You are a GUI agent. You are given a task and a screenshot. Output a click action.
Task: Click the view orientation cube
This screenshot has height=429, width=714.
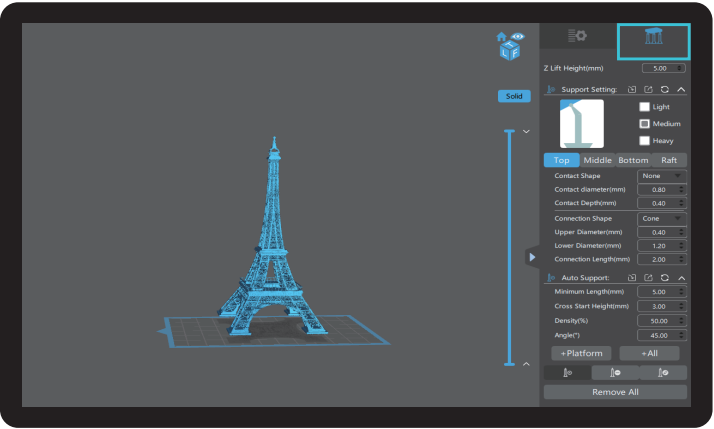510,50
